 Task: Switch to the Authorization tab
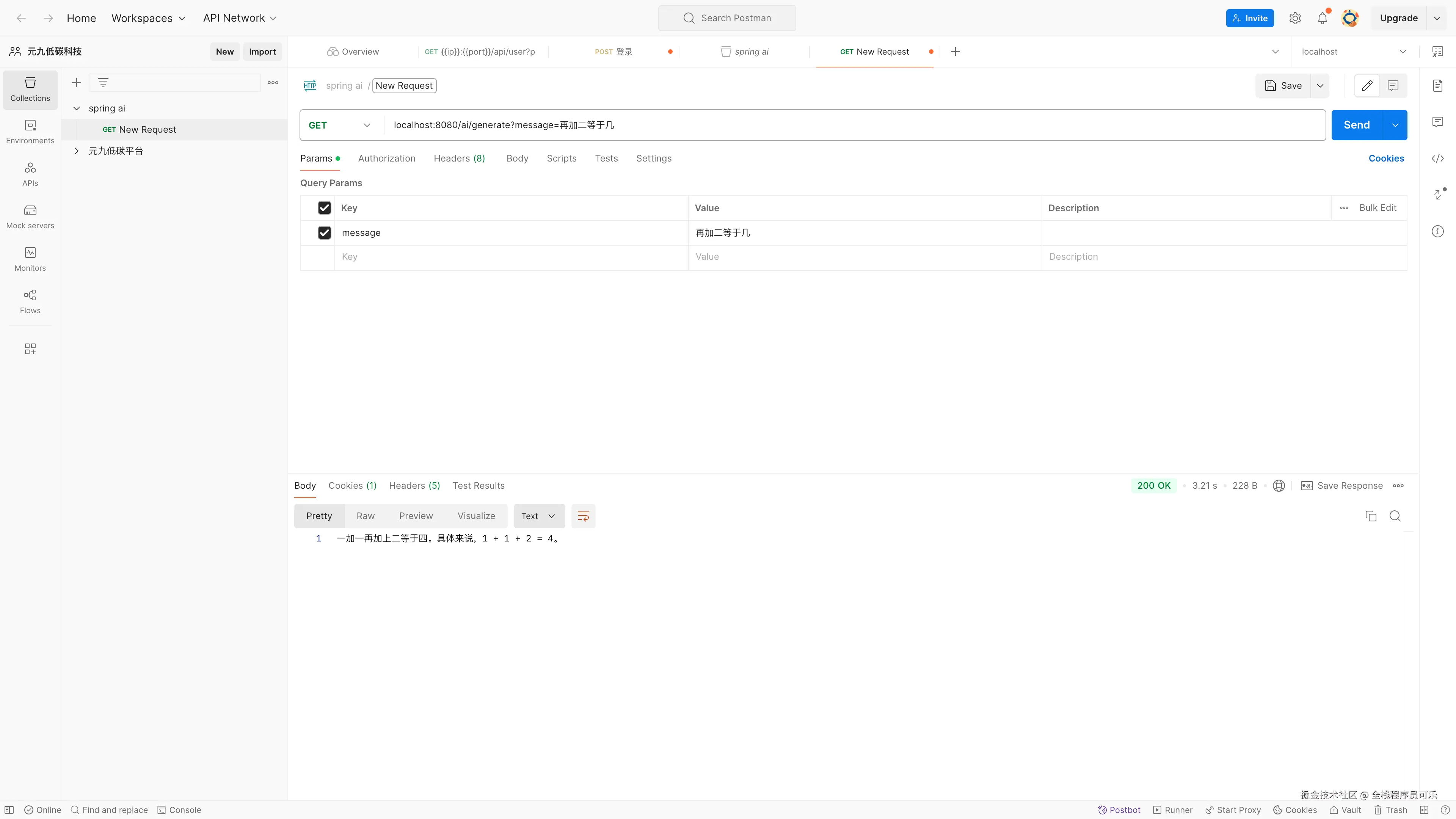[x=387, y=158]
